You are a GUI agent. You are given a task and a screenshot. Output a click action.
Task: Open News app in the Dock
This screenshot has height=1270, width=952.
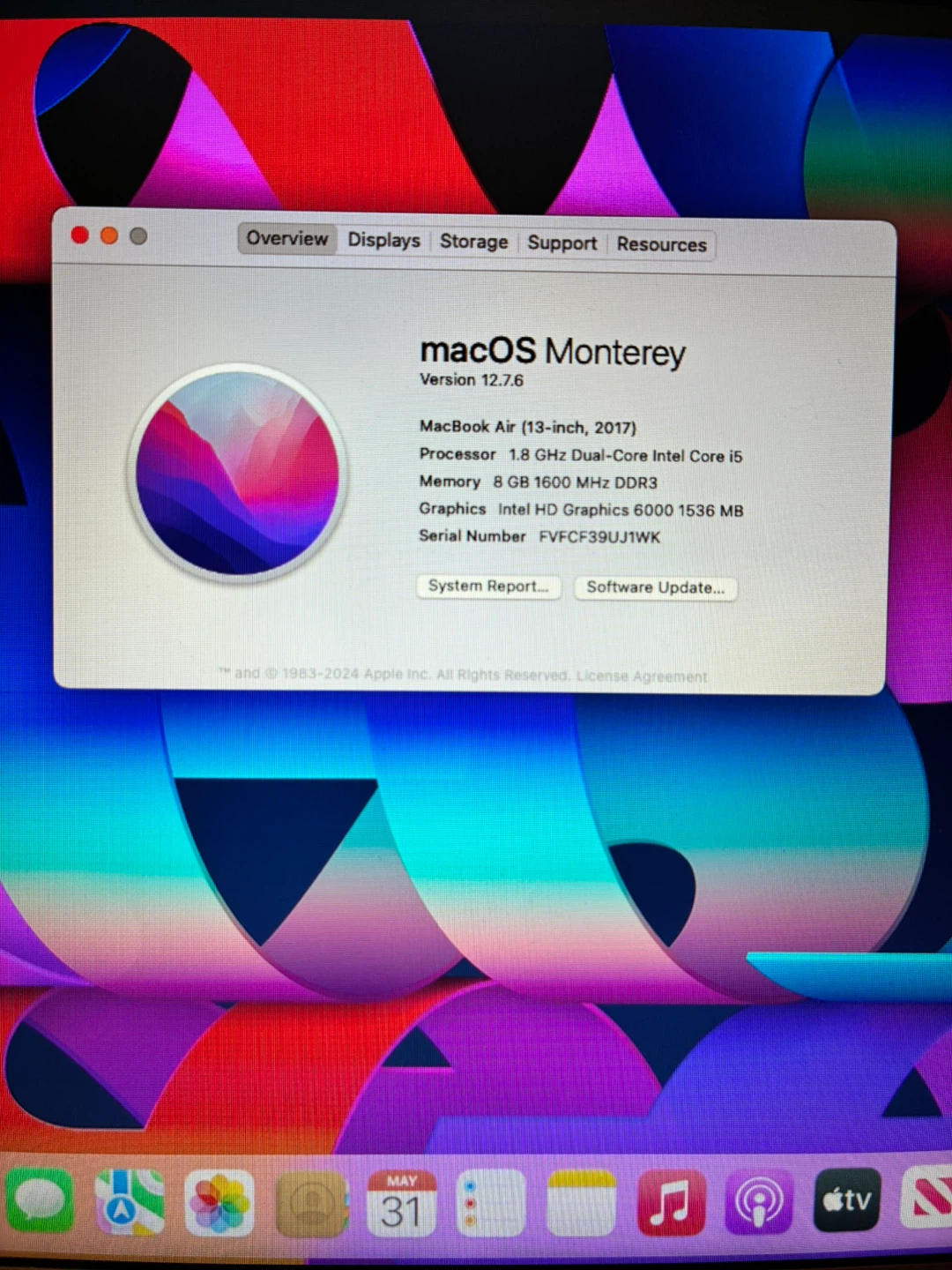pyautogui.click(x=927, y=1198)
